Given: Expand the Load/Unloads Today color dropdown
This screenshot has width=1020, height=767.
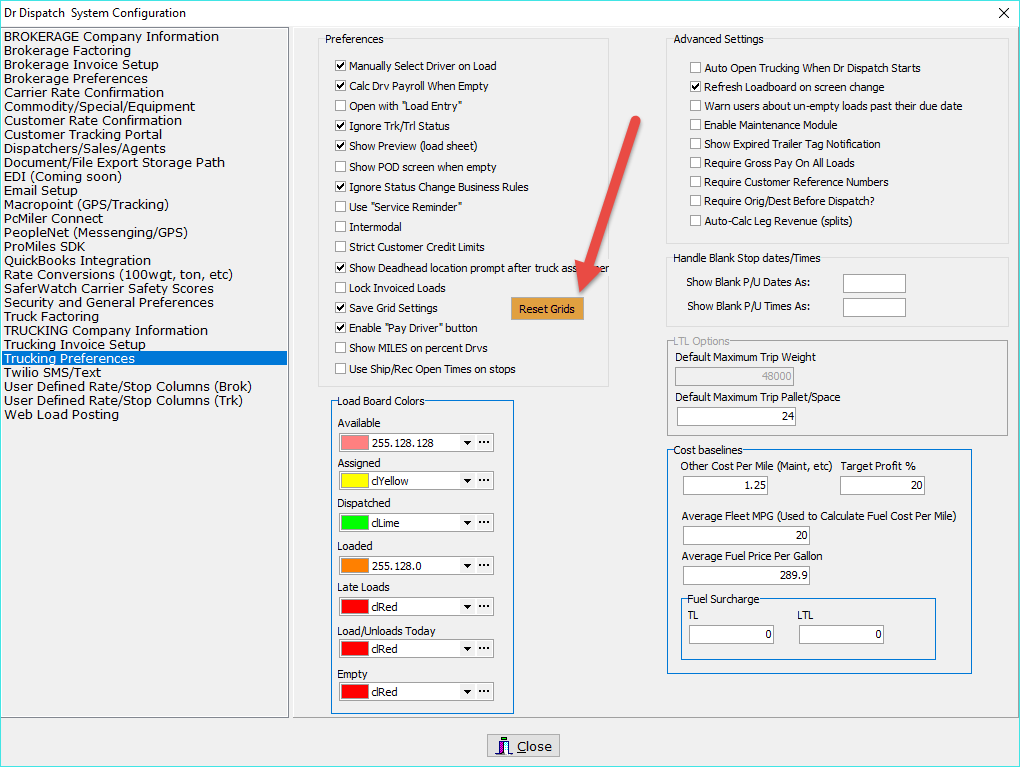Looking at the screenshot, I should 467,649.
